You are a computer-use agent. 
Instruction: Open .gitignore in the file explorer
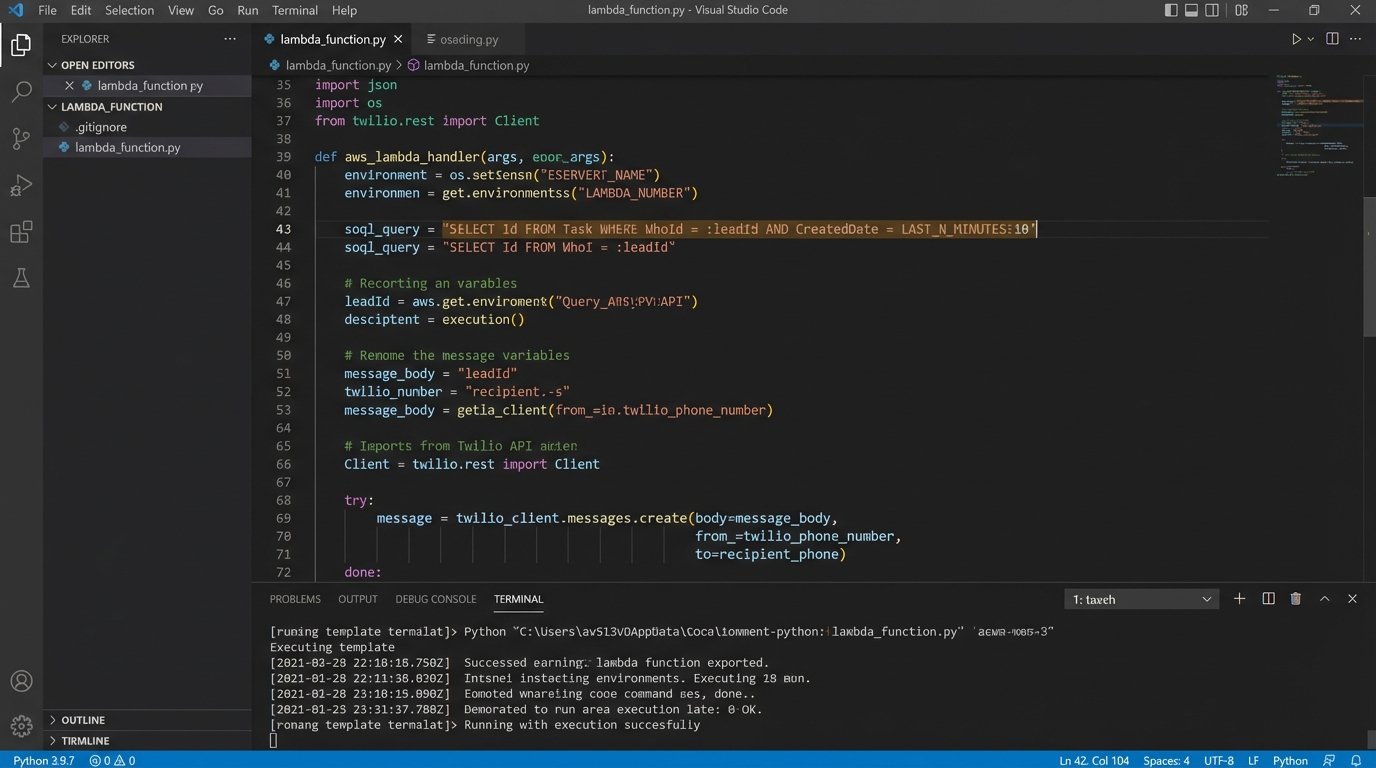(x=101, y=127)
